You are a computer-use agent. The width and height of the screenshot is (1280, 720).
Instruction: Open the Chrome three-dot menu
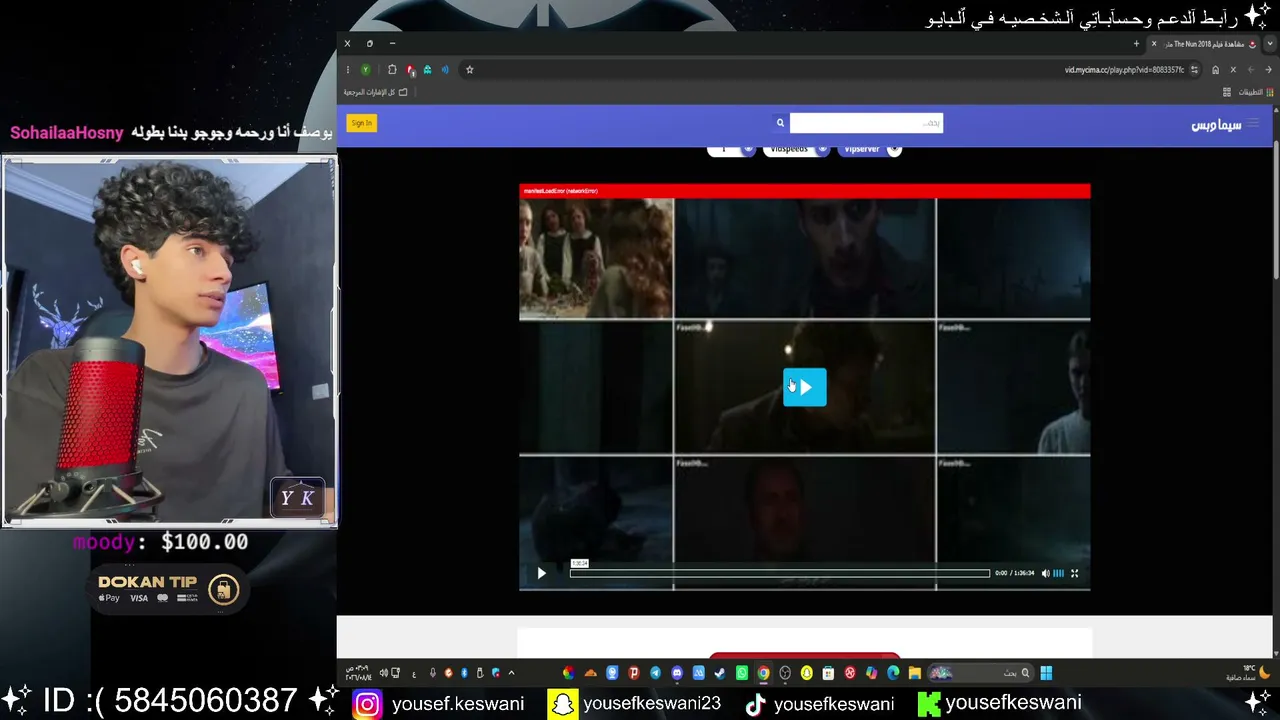347,70
